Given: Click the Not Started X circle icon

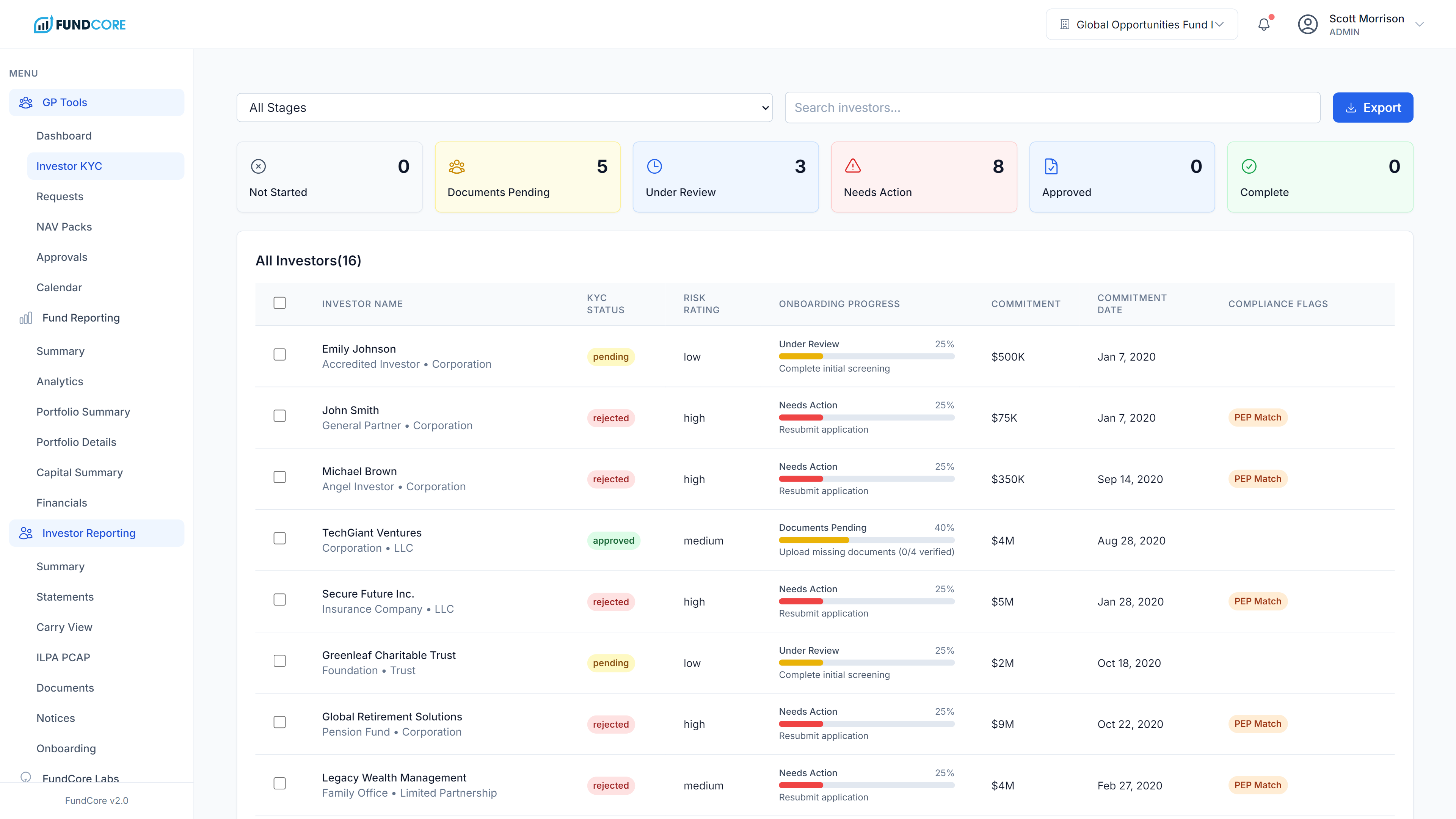Looking at the screenshot, I should (258, 166).
